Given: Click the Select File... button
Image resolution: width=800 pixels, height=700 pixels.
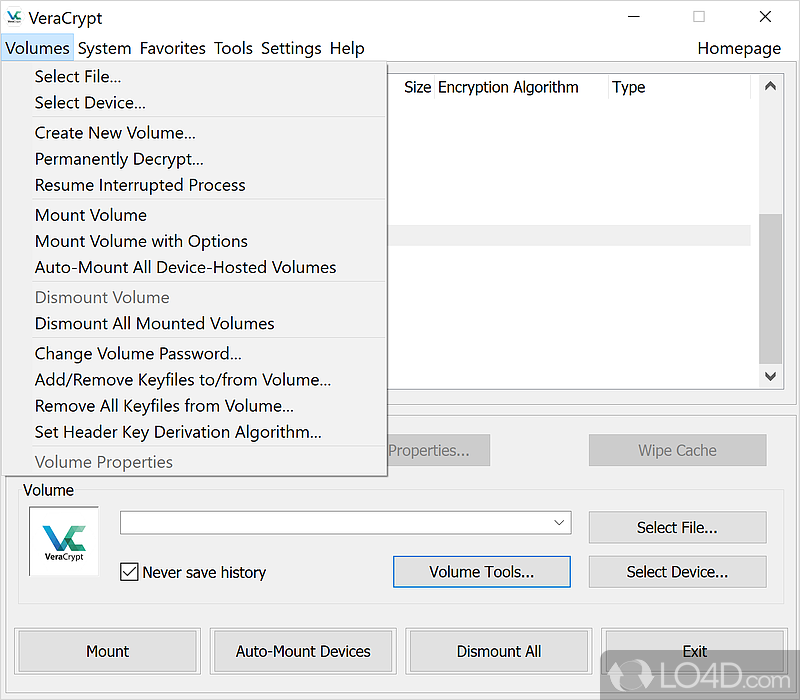Looking at the screenshot, I should pos(677,528).
